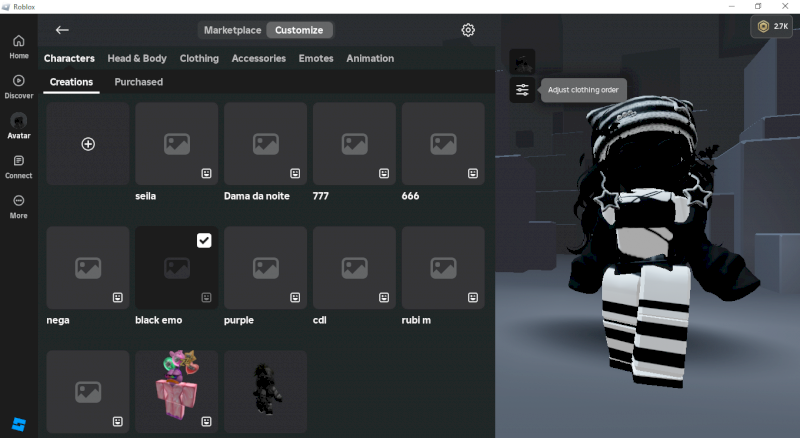
Task: Select the 666 character thumbnail
Action: (x=443, y=143)
